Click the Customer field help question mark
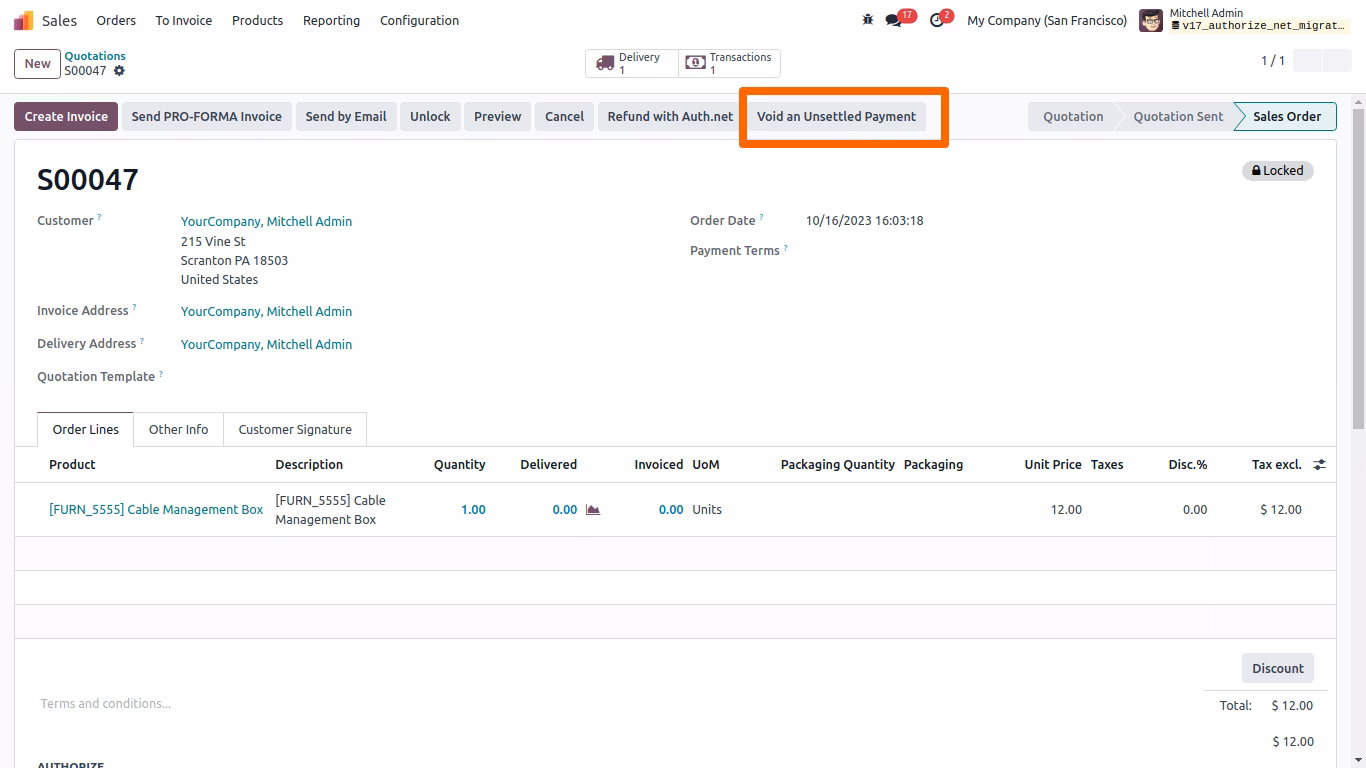This screenshot has height=768, width=1366. 99,217
